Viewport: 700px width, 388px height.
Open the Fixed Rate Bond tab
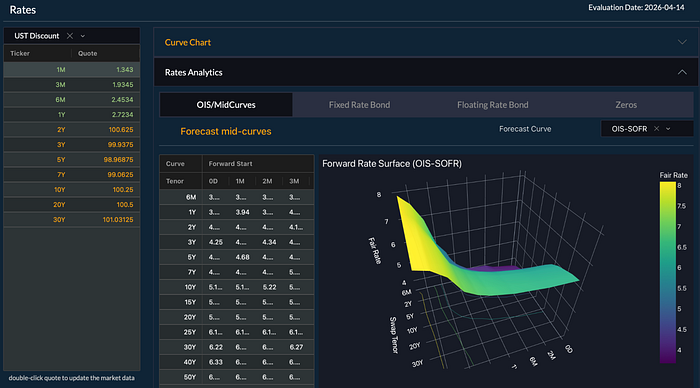359,105
